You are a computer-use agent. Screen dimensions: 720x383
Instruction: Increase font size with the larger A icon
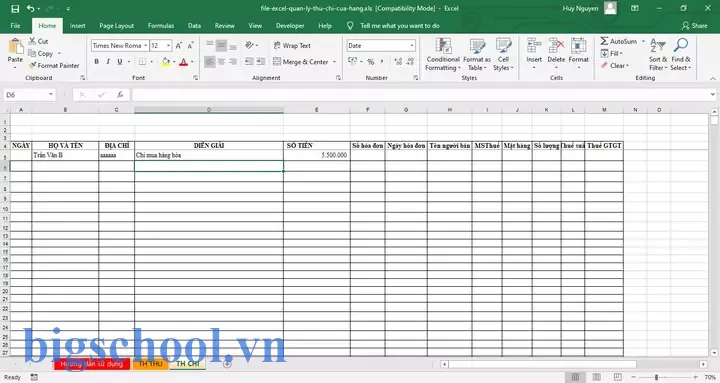coord(179,45)
